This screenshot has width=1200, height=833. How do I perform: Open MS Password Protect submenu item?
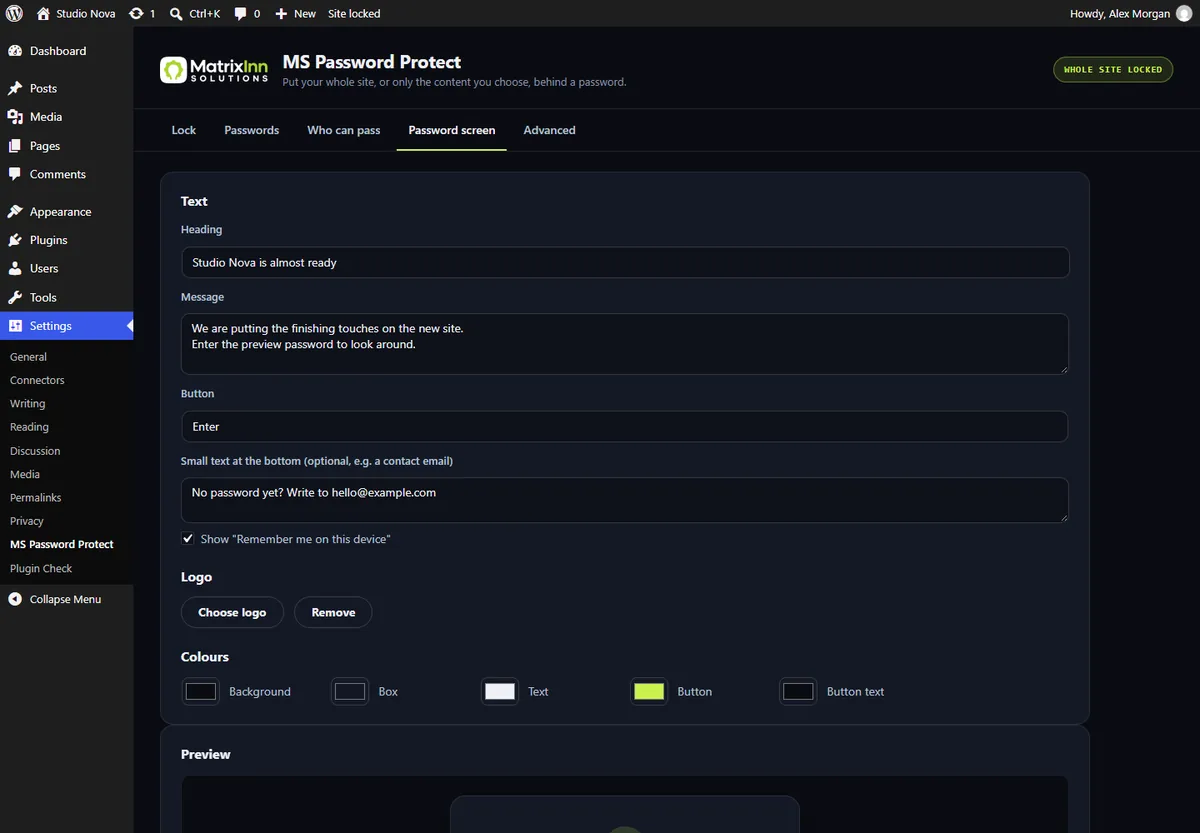[x=62, y=545]
